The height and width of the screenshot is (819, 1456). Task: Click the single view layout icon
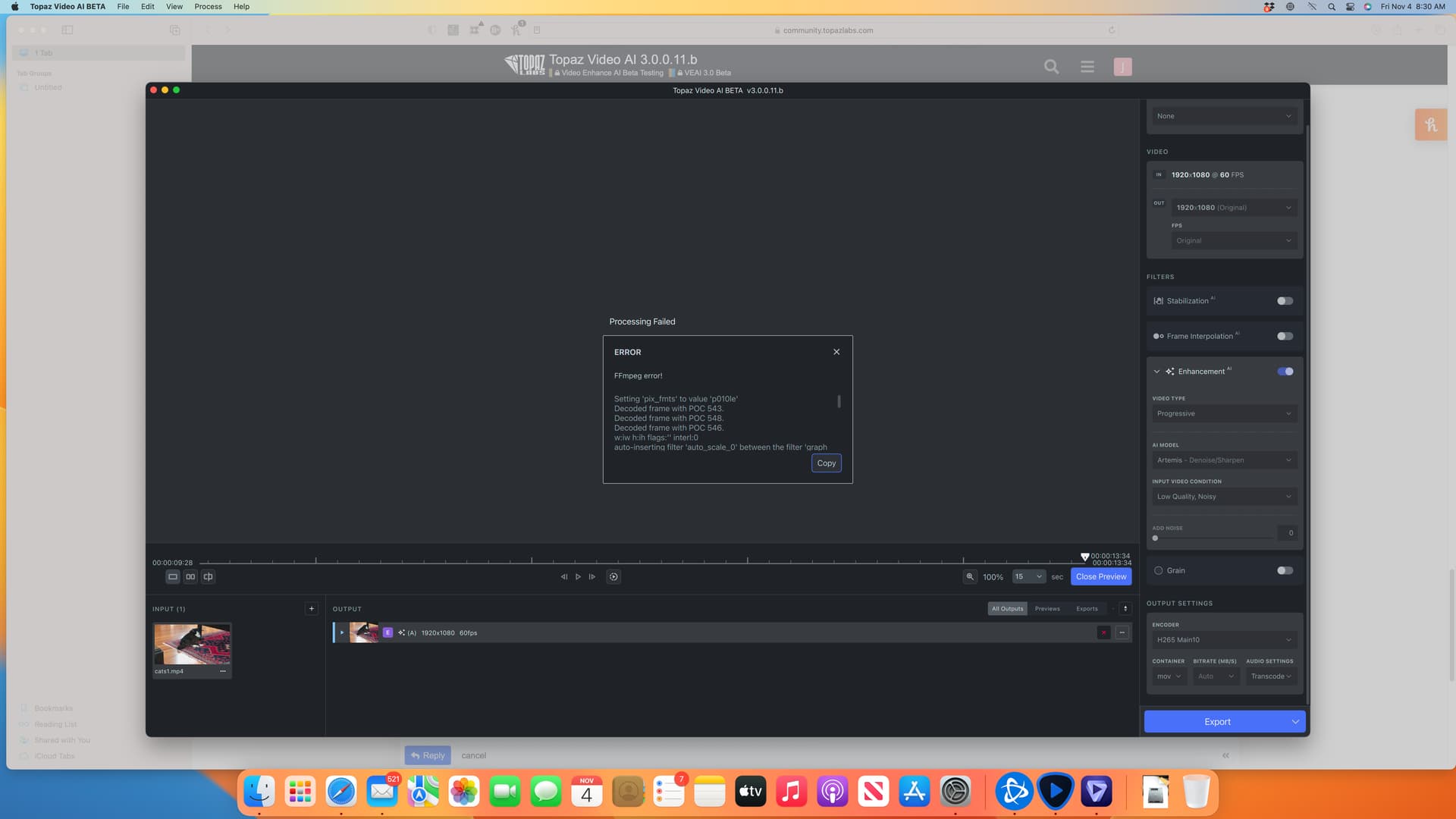tap(173, 577)
